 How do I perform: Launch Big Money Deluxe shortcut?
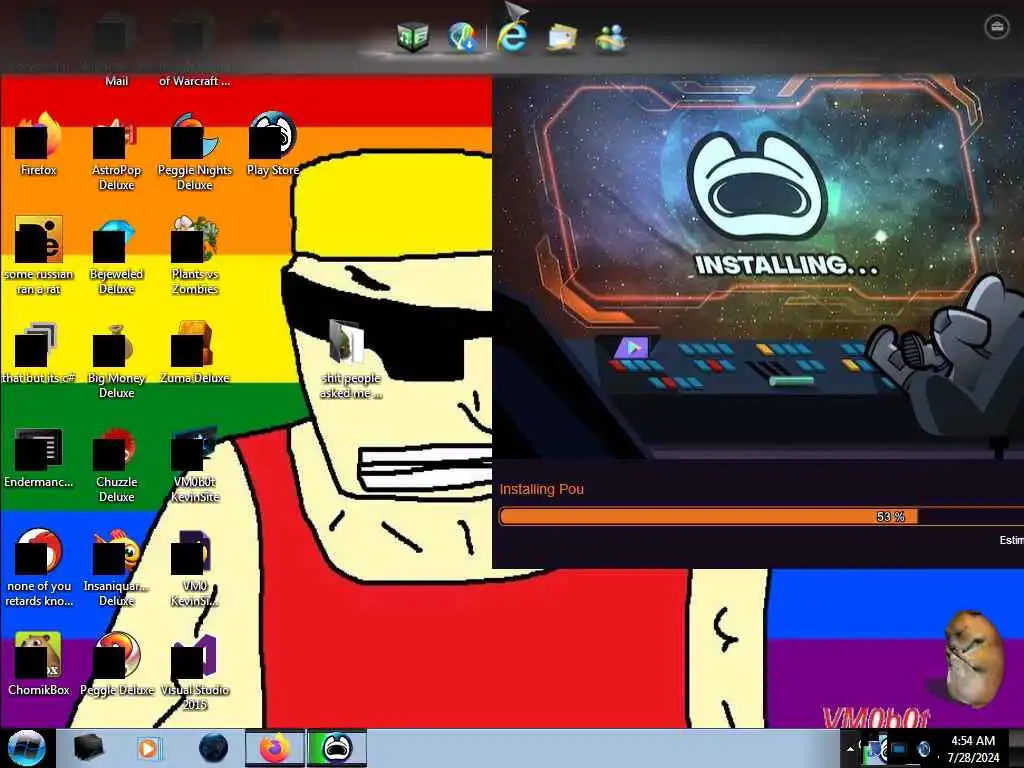[116, 360]
